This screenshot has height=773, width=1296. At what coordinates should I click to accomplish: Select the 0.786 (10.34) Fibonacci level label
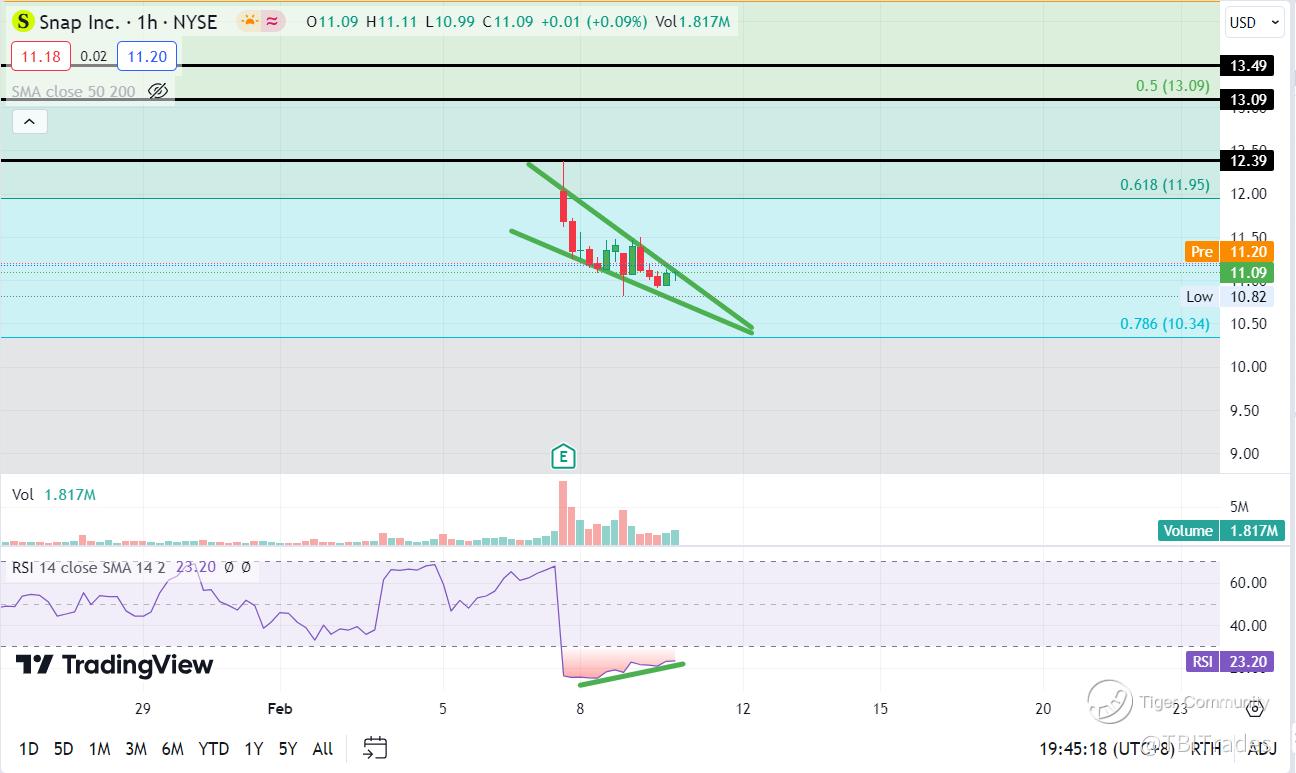point(1165,324)
